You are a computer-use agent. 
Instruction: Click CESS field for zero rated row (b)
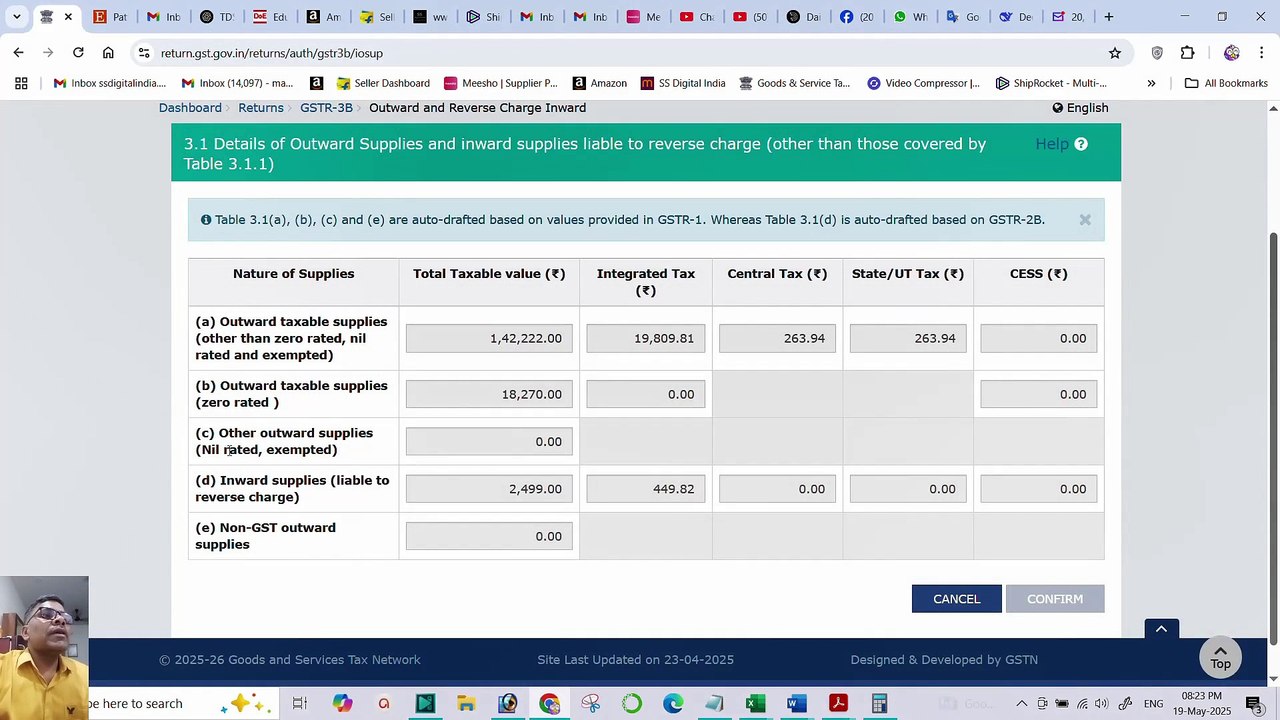(1039, 394)
